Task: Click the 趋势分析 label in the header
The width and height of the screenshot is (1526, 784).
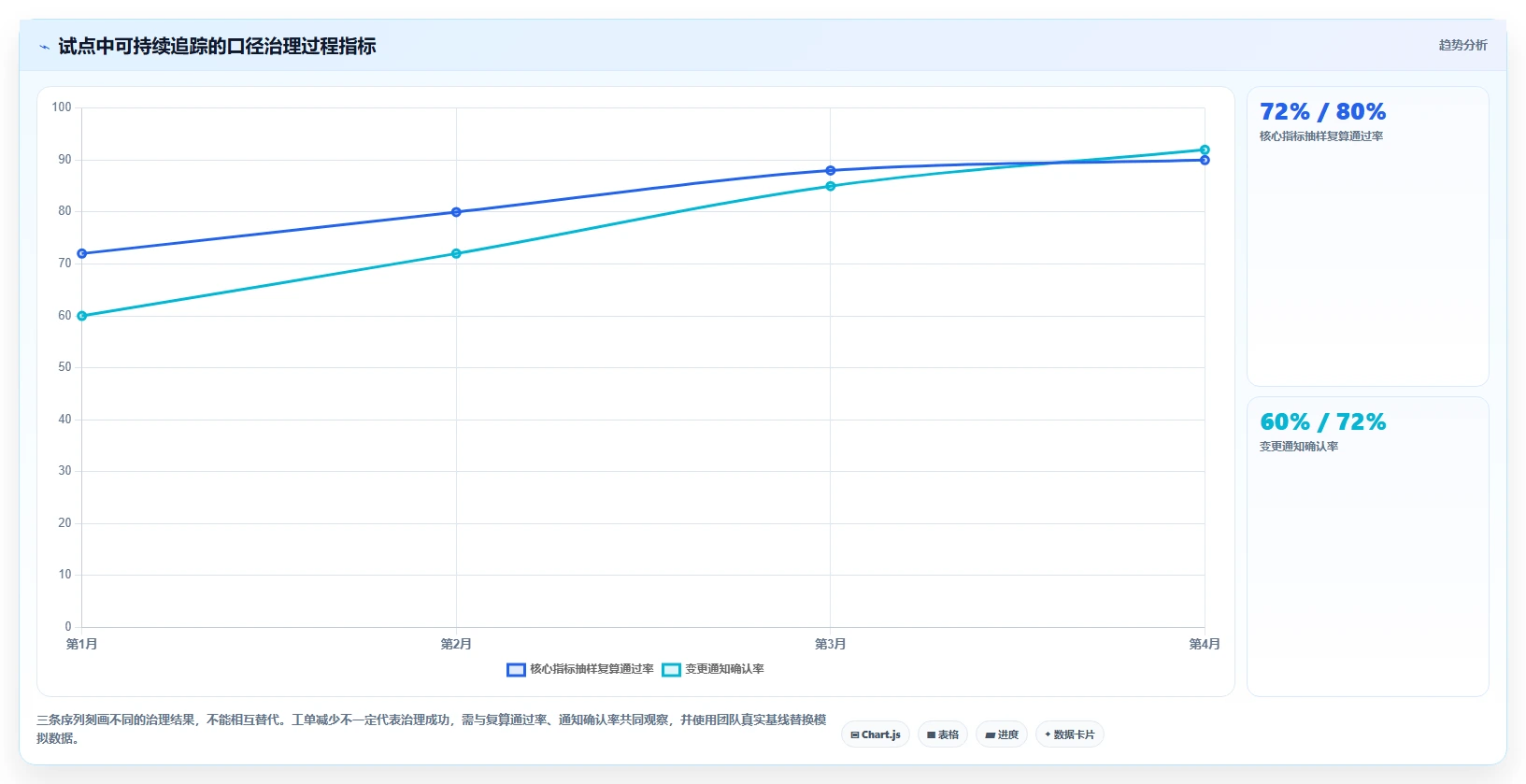Action: 1462,45
